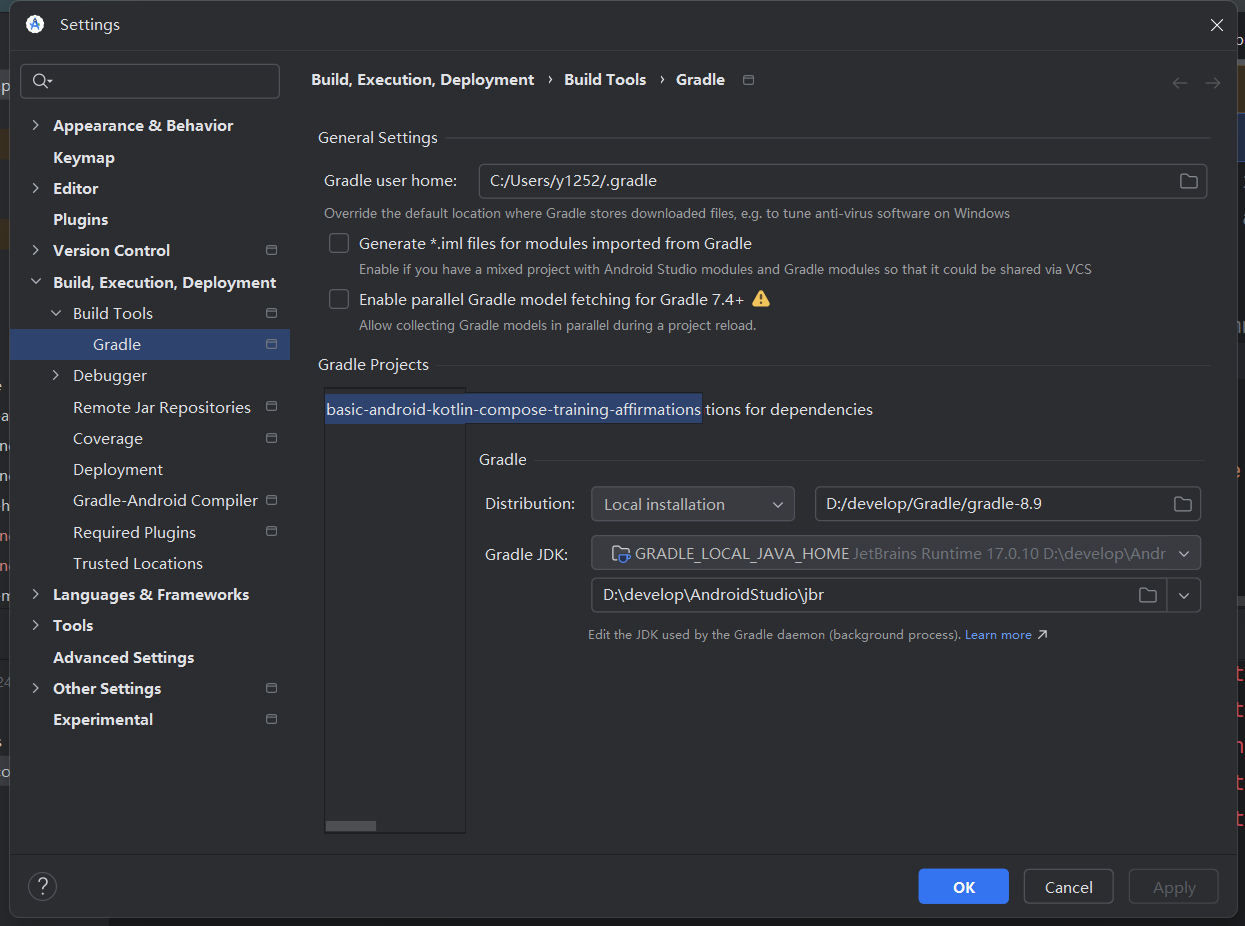Open the Learn more link

[998, 635]
